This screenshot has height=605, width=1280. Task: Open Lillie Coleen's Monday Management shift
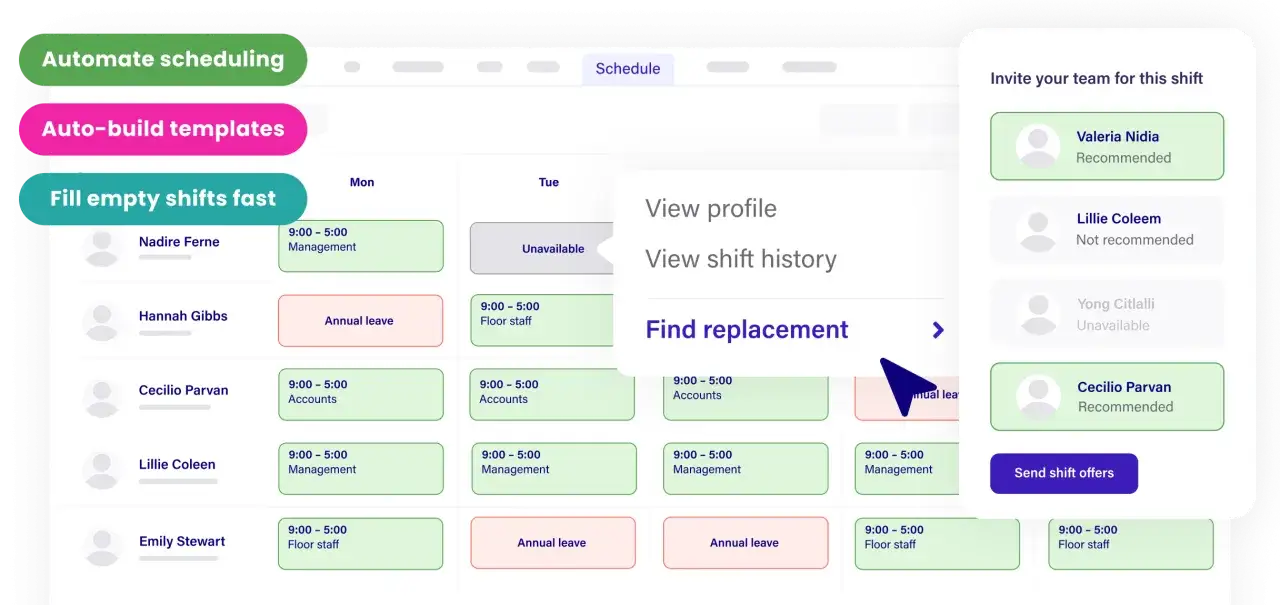tap(360, 469)
